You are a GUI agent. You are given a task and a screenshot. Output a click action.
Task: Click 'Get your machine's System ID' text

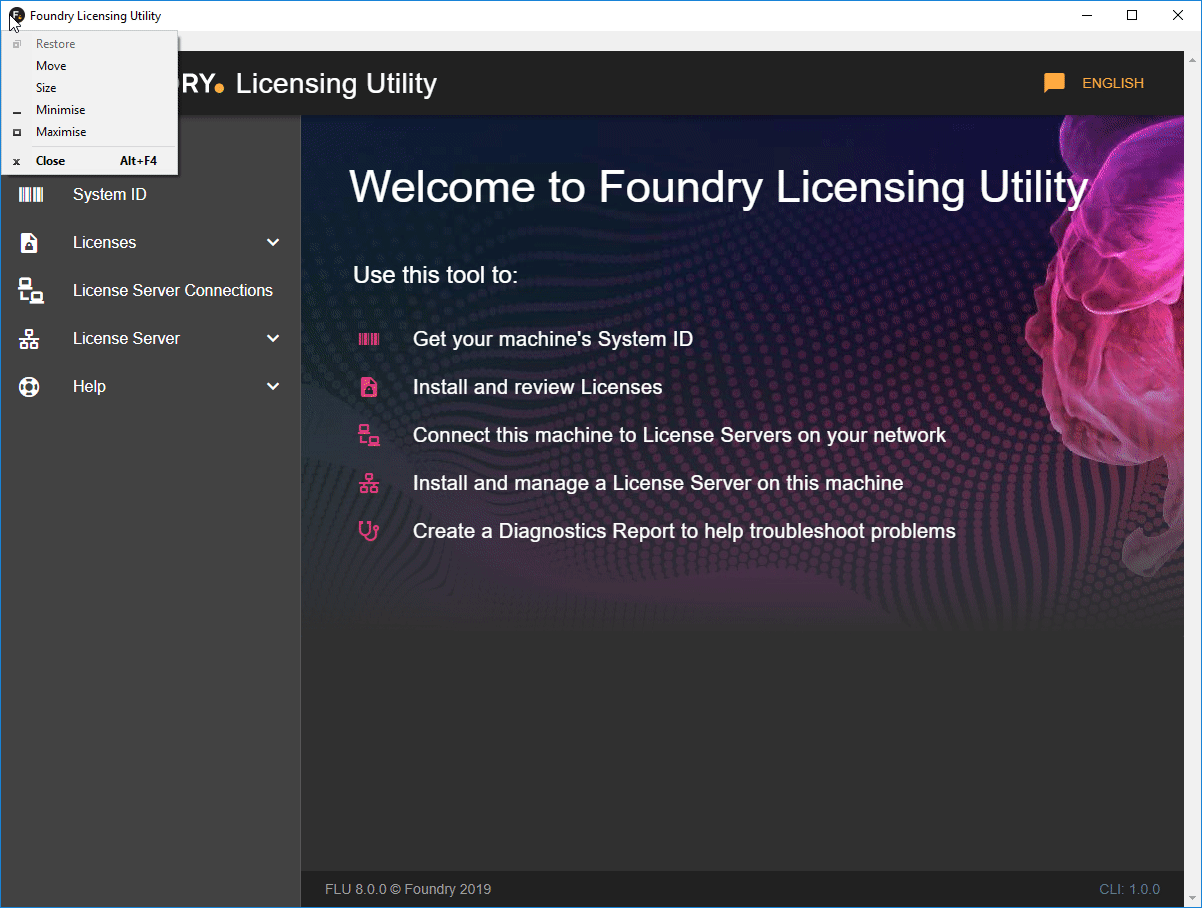point(553,339)
